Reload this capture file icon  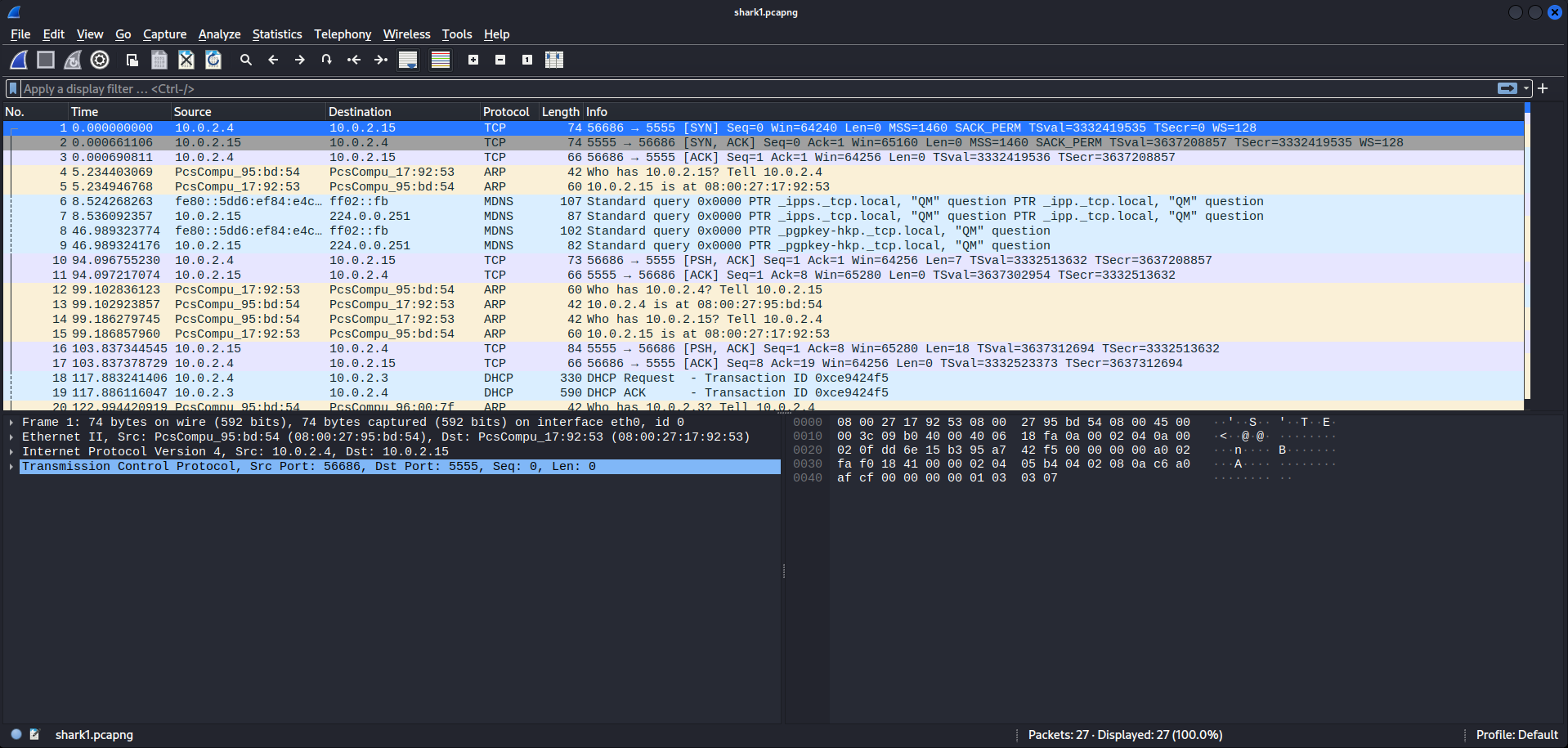(213, 60)
